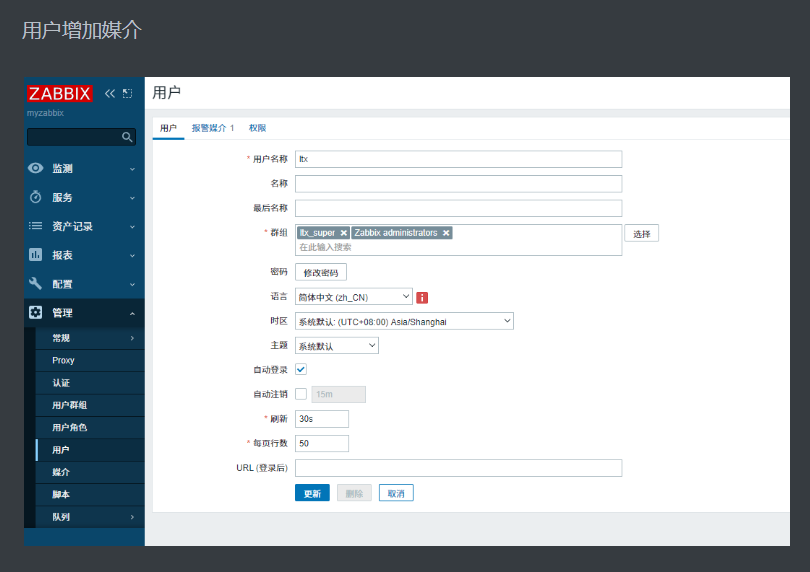Image resolution: width=810 pixels, height=572 pixels.
Task: Expand the 监测 menu
Action: coord(132,168)
